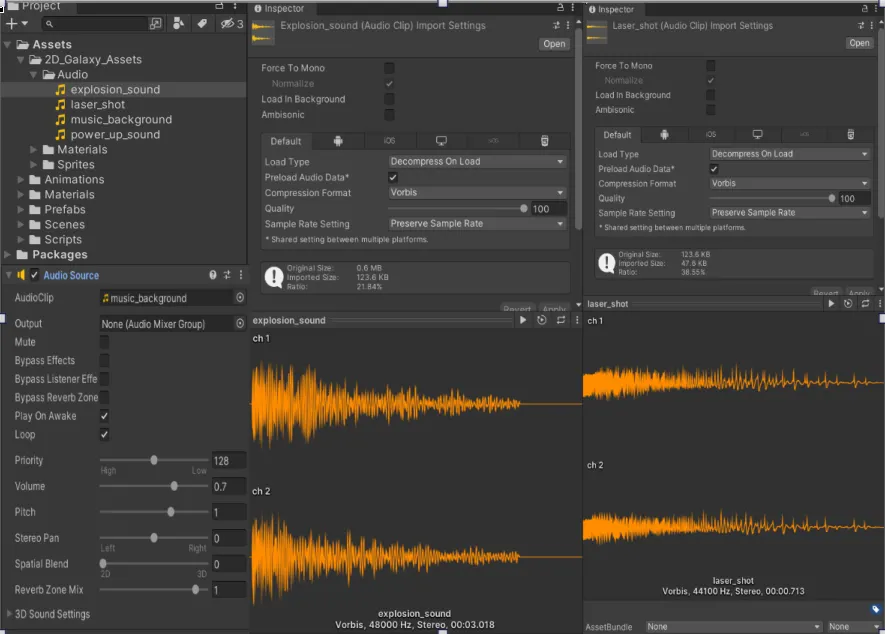Uncheck Preload Audio Data for laser_shot
885x634 pixels.
pos(716,169)
